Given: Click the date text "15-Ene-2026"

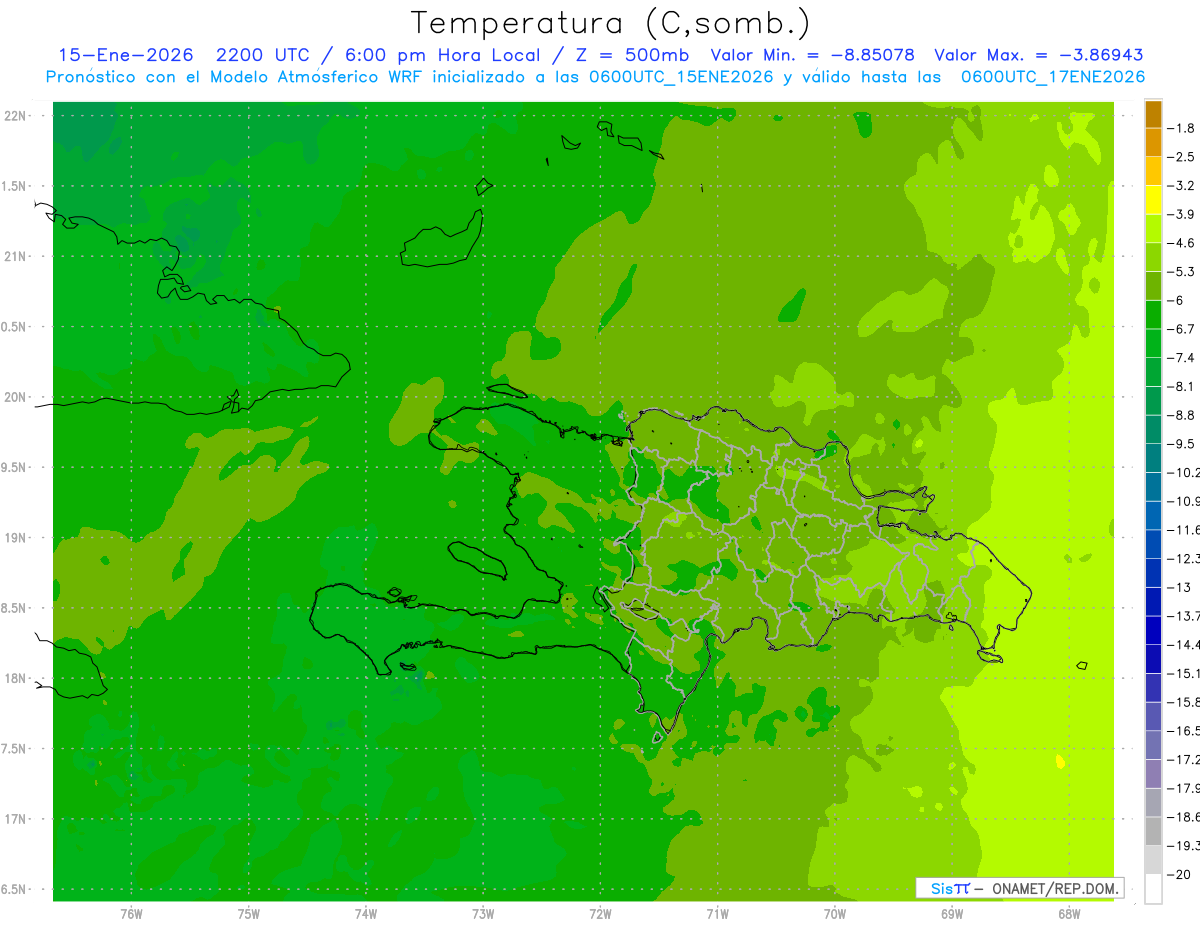Looking at the screenshot, I should click(x=125, y=55).
